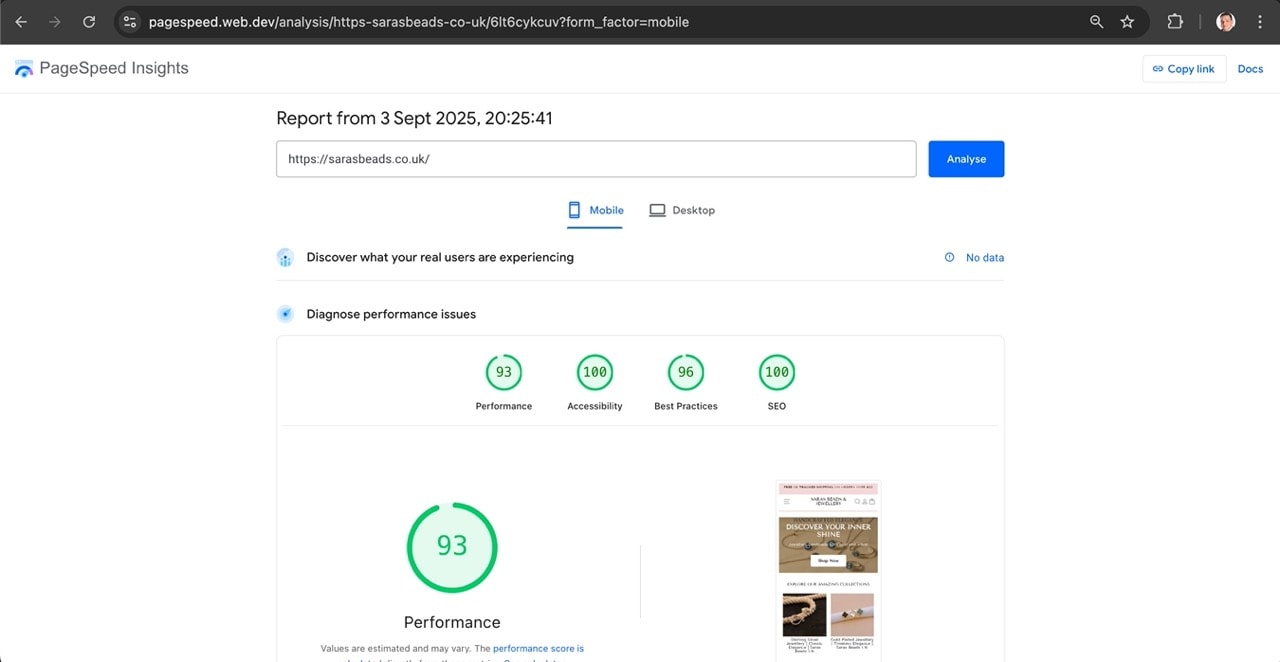The width and height of the screenshot is (1280, 662).
Task: Bookmark this page with the star
Action: (x=1127, y=21)
